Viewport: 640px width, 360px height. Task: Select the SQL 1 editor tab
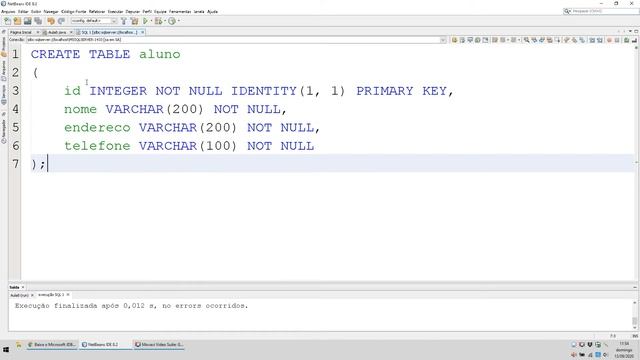point(108,32)
